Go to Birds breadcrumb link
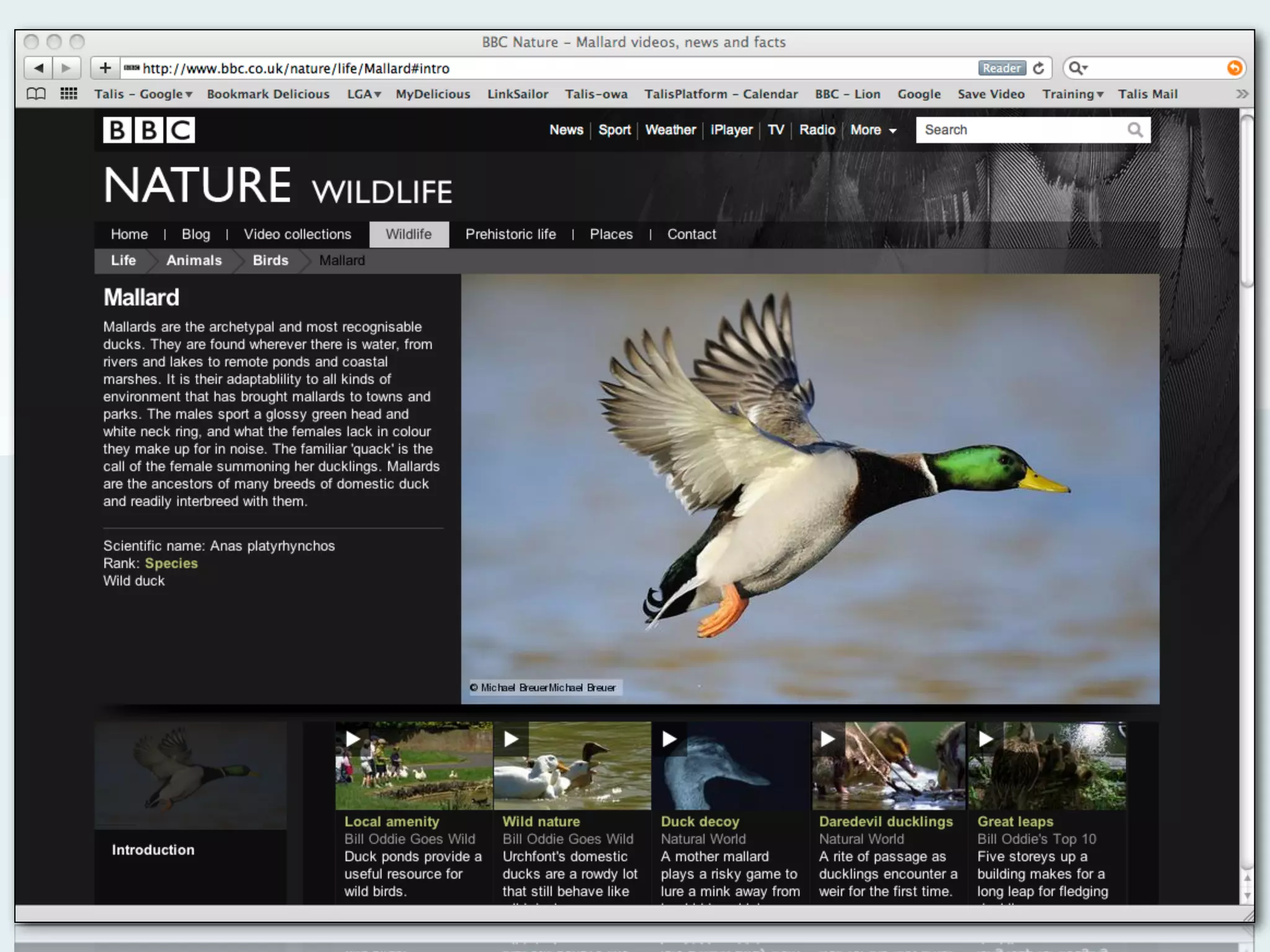This screenshot has height=952, width=1270. click(x=270, y=260)
